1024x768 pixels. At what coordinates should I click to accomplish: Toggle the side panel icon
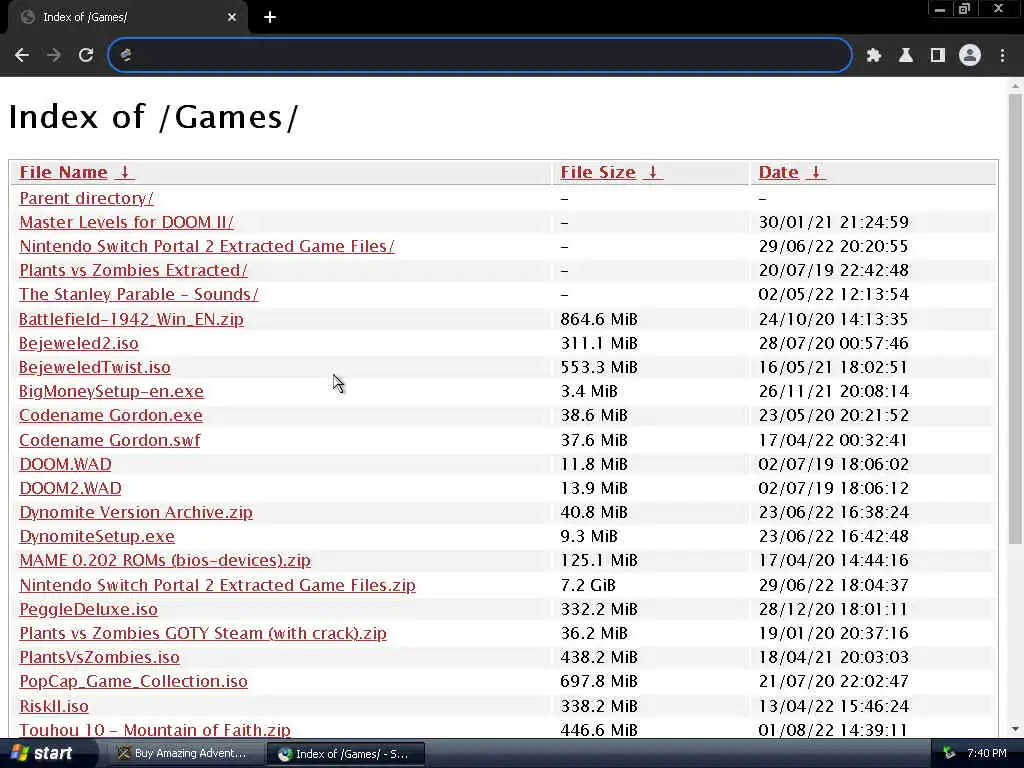pos(938,56)
